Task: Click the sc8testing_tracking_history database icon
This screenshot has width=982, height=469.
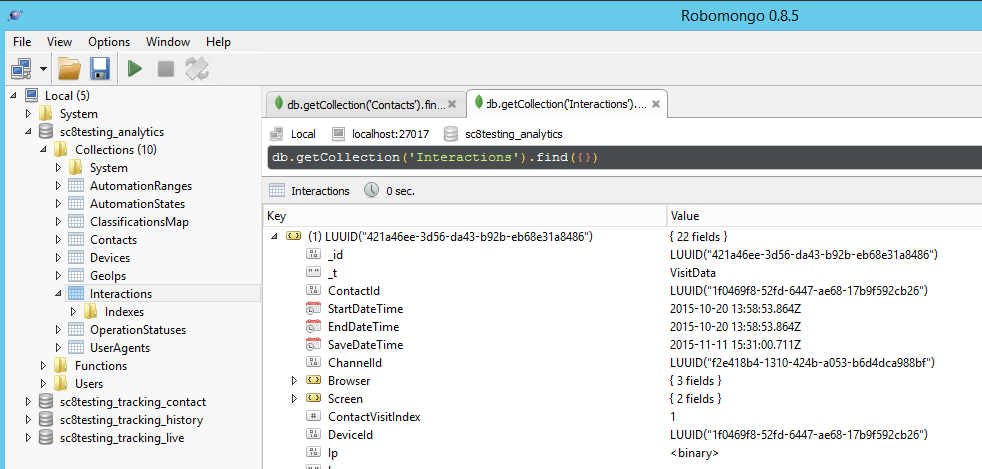Action: [x=46, y=420]
